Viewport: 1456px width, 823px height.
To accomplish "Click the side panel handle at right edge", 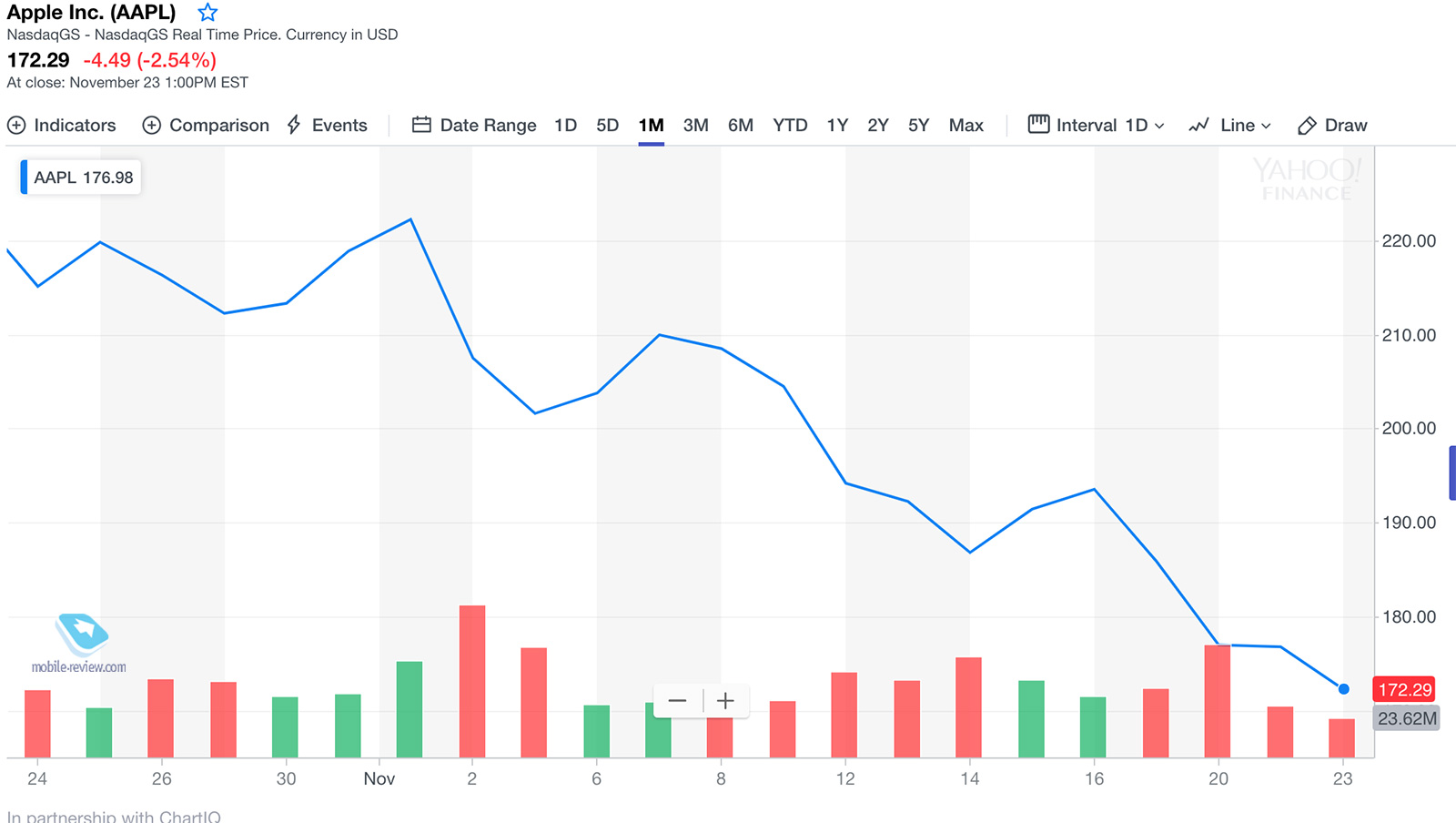I will point(1452,472).
